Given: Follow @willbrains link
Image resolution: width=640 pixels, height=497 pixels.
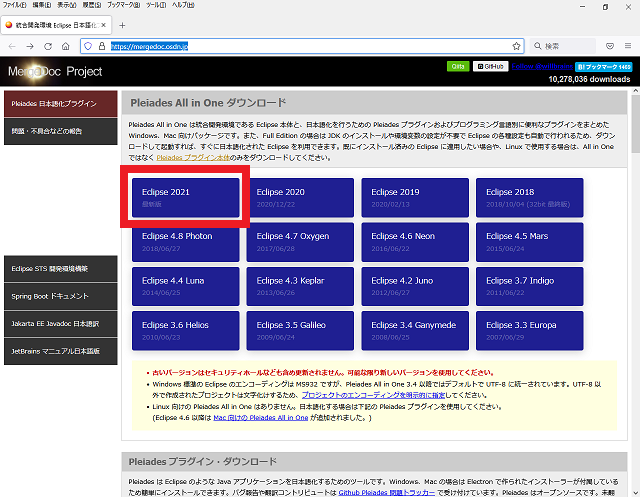Looking at the screenshot, I should [542, 67].
